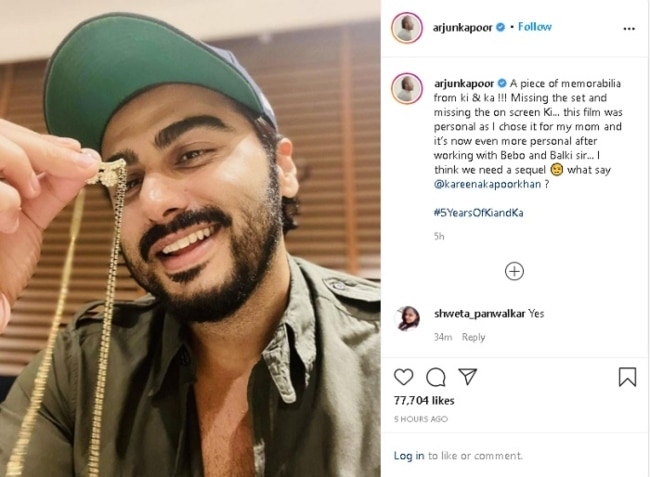Open shweta_panwalkar's profile picture
Image resolution: width=650 pixels, height=477 pixels.
[x=408, y=318]
